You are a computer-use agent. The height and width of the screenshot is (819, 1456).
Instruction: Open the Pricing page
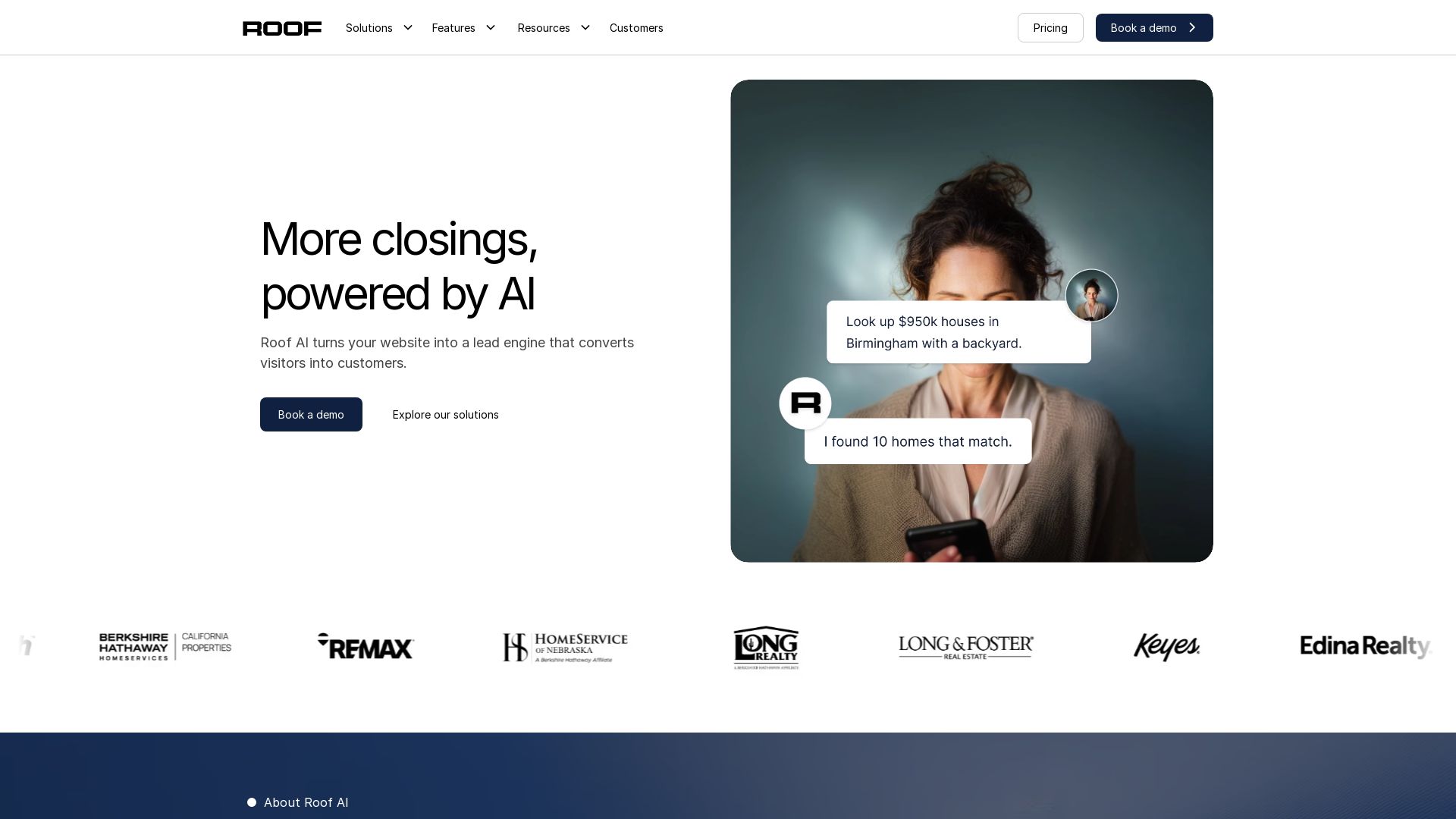[1050, 28]
